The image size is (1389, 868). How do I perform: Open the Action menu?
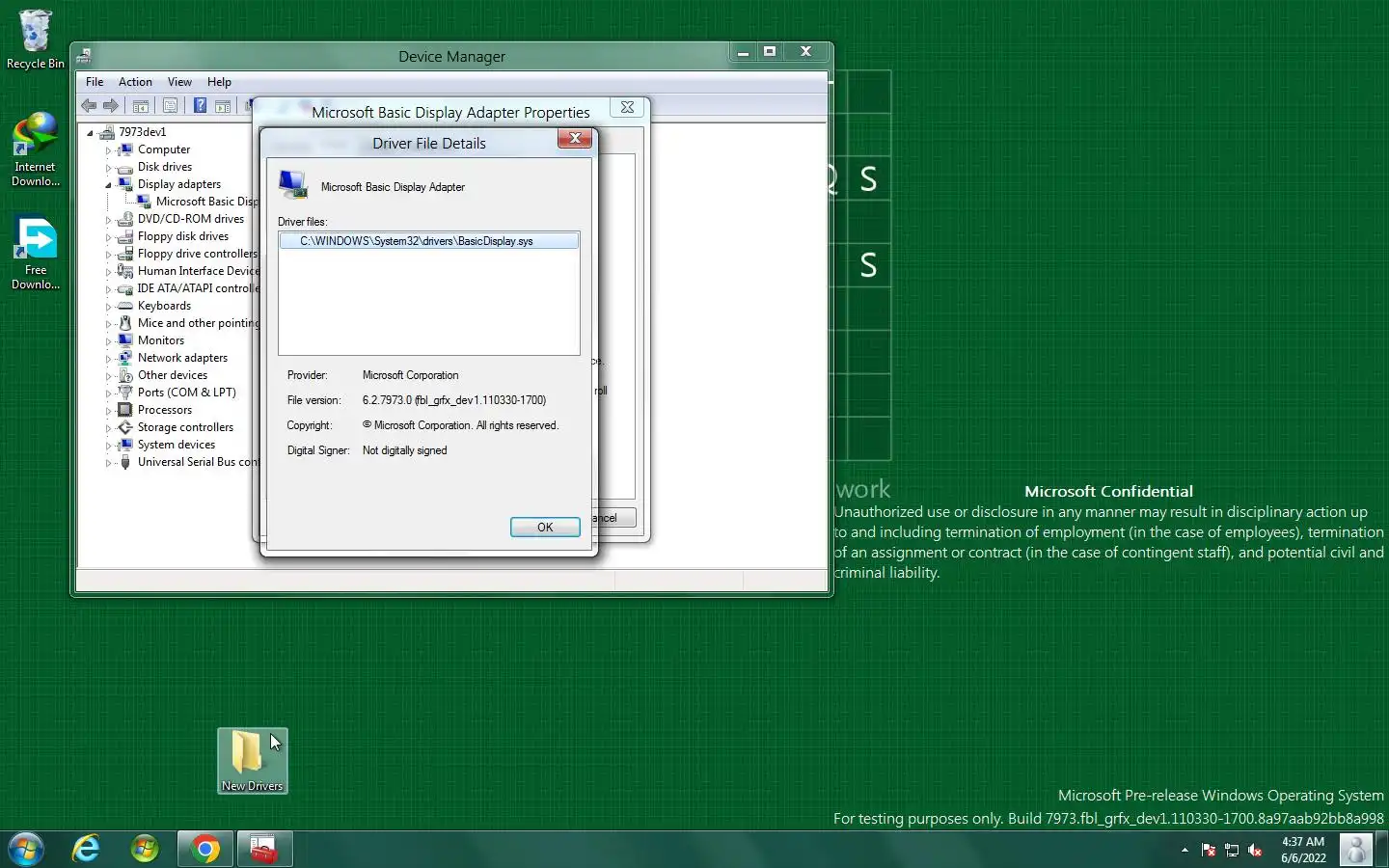(135, 82)
